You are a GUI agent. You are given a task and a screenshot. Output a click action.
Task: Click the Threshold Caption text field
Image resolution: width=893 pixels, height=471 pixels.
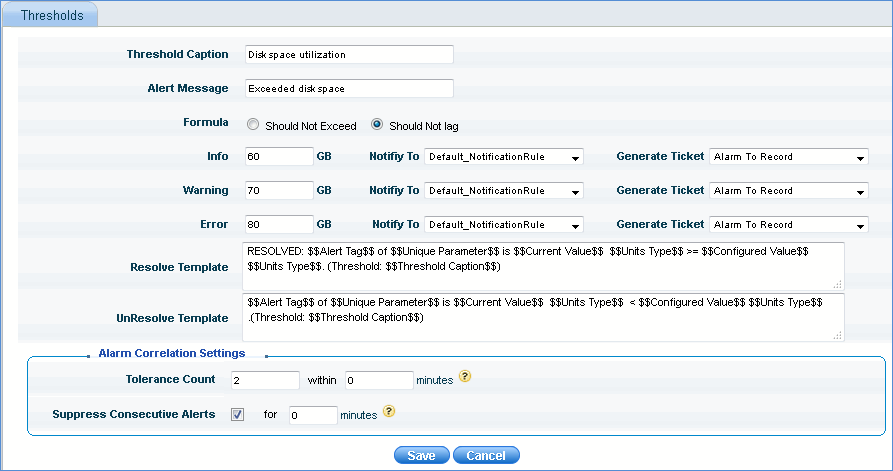[348, 54]
